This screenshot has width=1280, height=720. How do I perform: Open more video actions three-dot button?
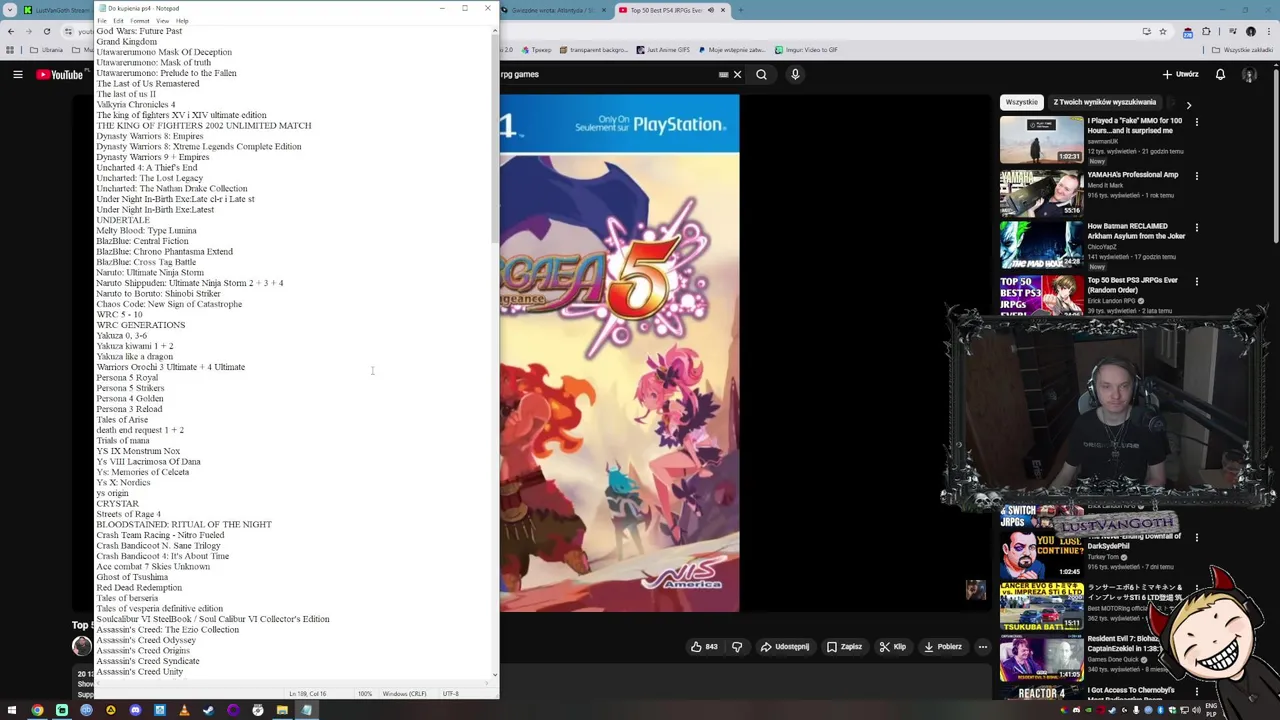click(982, 647)
